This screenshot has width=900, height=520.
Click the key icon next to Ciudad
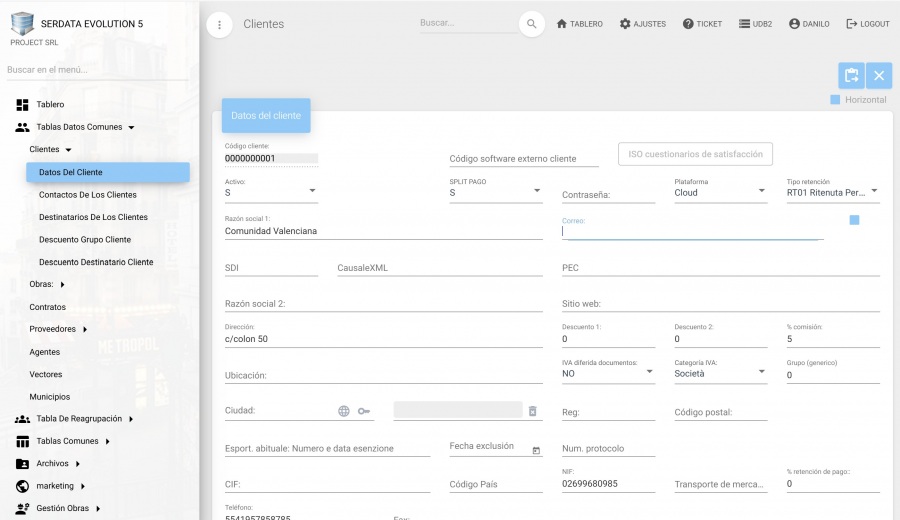(364, 411)
